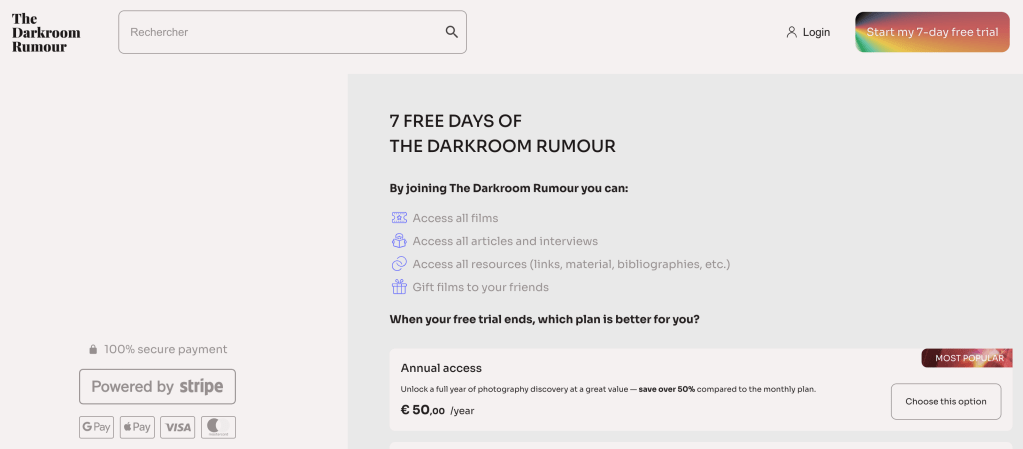Click the Google Pay badge
Image resolution: width=1023 pixels, height=449 pixels.
[x=97, y=427]
